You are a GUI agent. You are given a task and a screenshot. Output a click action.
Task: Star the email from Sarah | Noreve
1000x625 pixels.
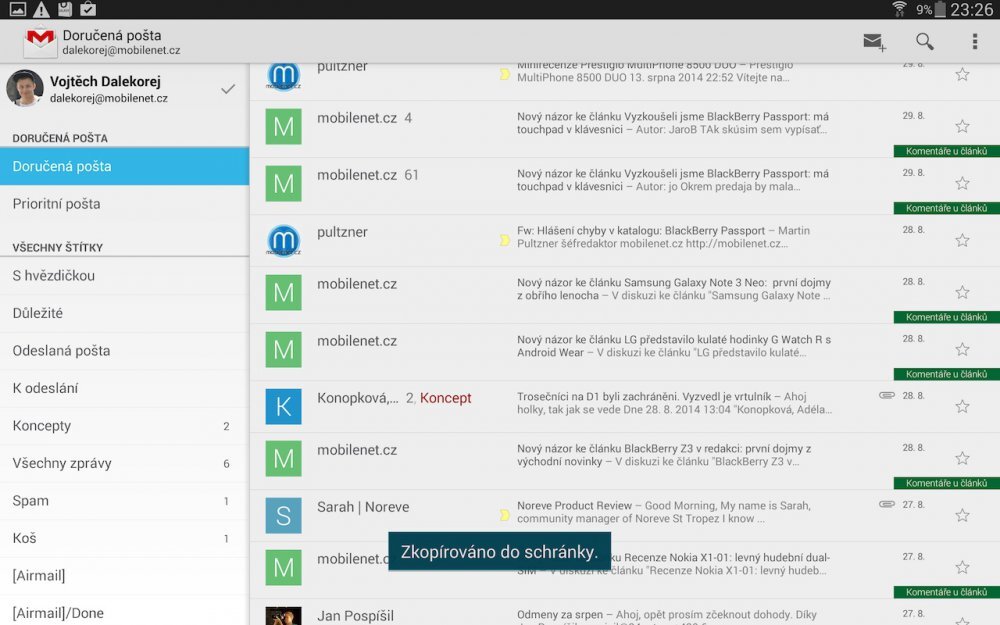[961, 513]
